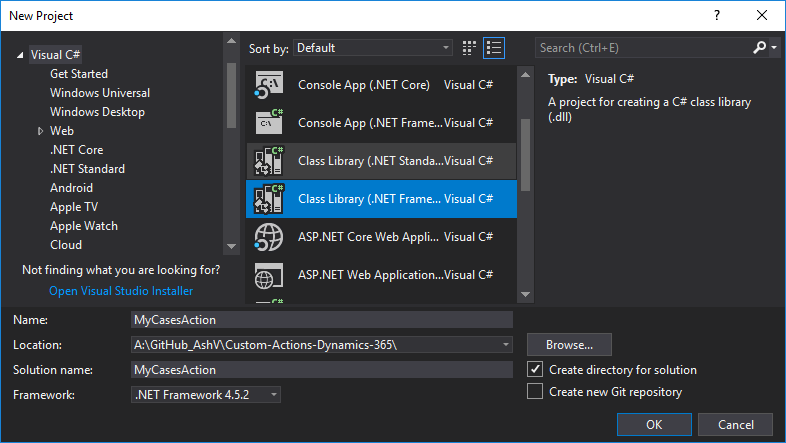Click the search magnifier icon
Image resolution: width=786 pixels, height=443 pixels.
759,48
